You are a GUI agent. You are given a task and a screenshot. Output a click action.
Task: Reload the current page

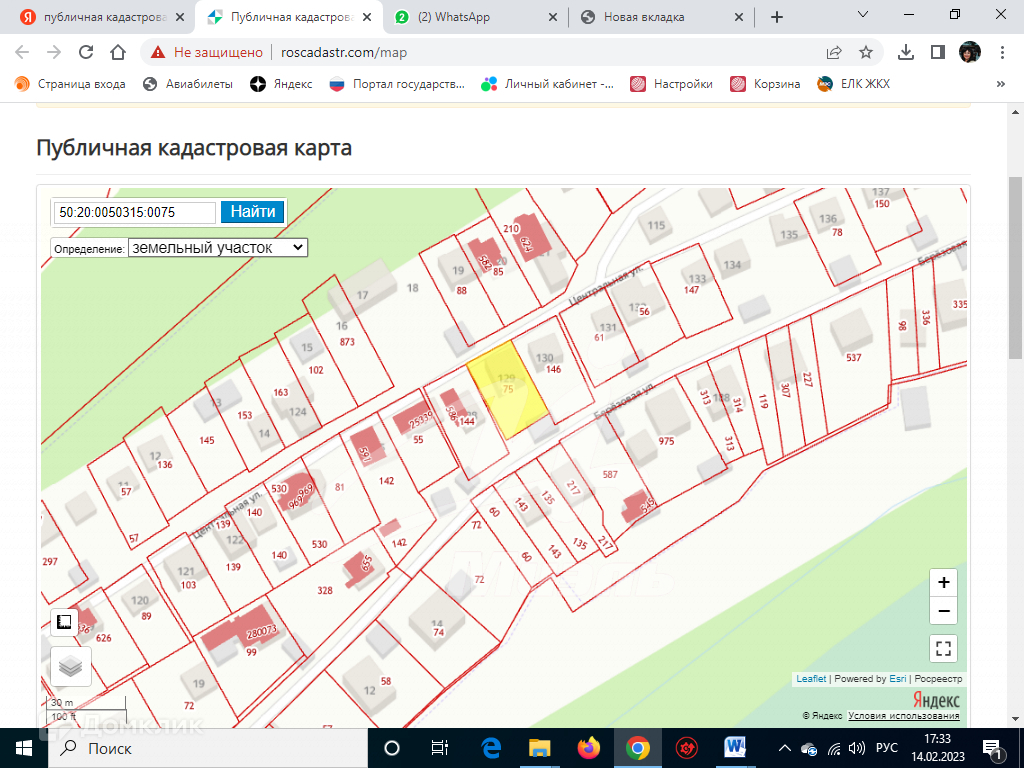pyautogui.click(x=86, y=52)
